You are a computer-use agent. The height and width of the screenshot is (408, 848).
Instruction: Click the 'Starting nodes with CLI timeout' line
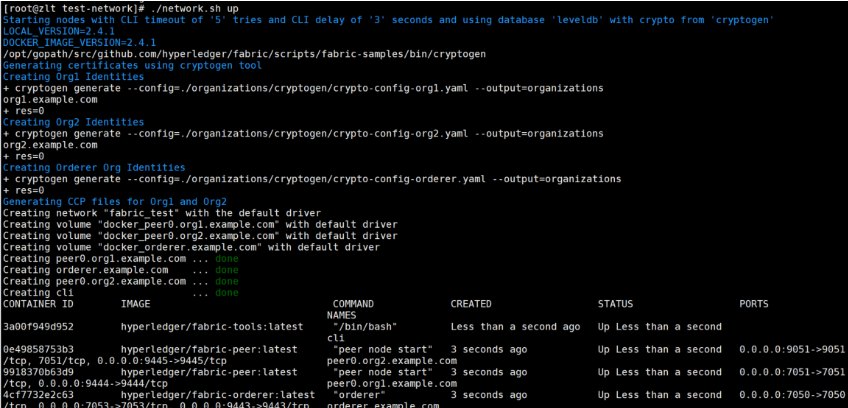pos(389,21)
